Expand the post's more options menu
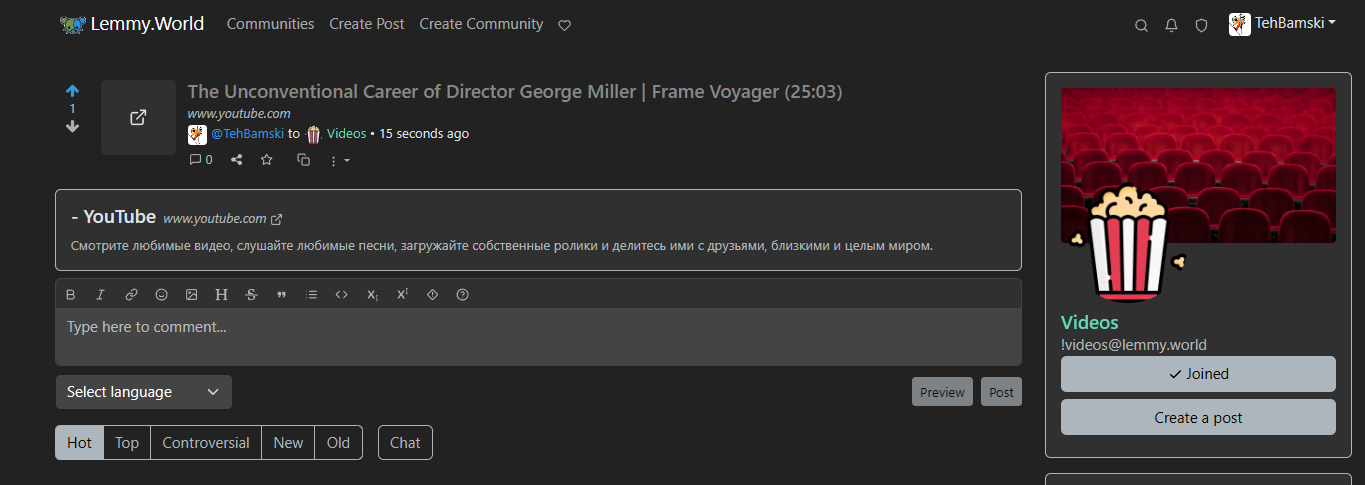1365x485 pixels. 339,160
